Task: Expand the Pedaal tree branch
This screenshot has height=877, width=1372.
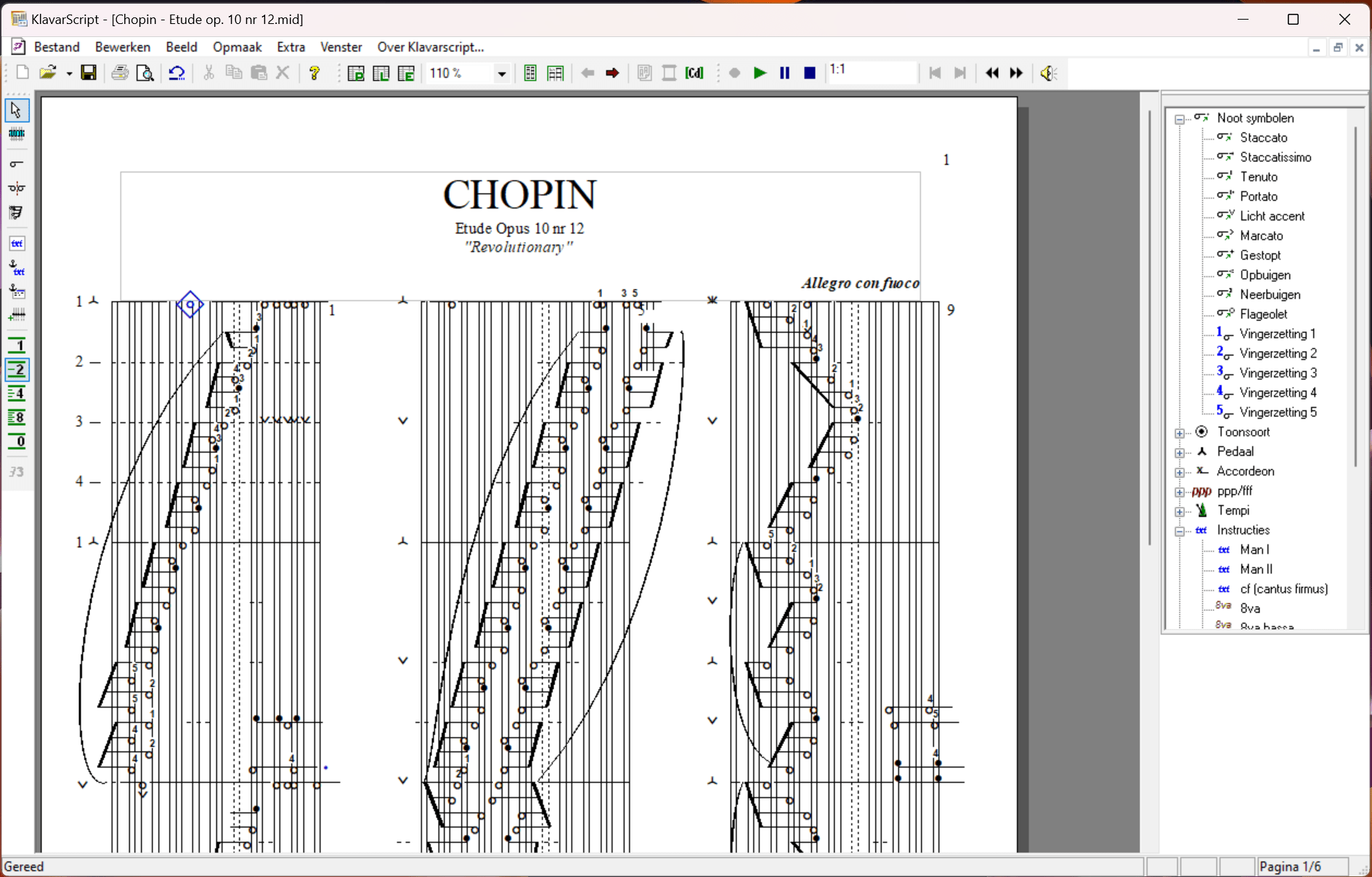Action: tap(1180, 452)
